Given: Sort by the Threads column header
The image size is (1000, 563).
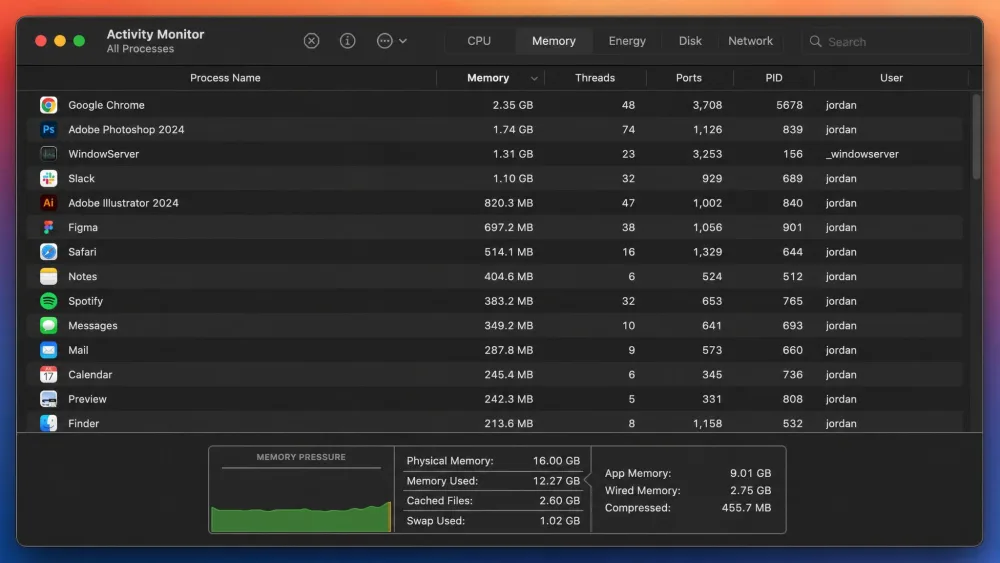Looking at the screenshot, I should click(595, 78).
